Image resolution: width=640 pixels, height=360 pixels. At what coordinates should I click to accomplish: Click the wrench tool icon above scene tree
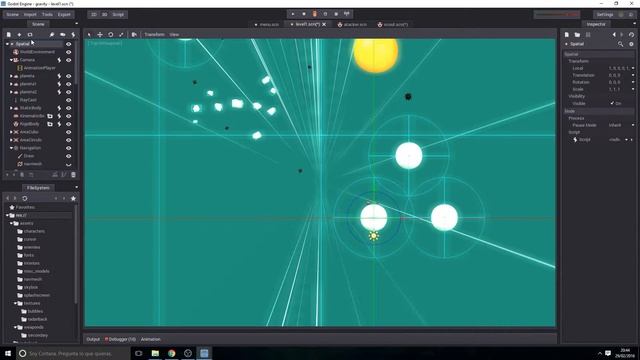[x=52, y=35]
